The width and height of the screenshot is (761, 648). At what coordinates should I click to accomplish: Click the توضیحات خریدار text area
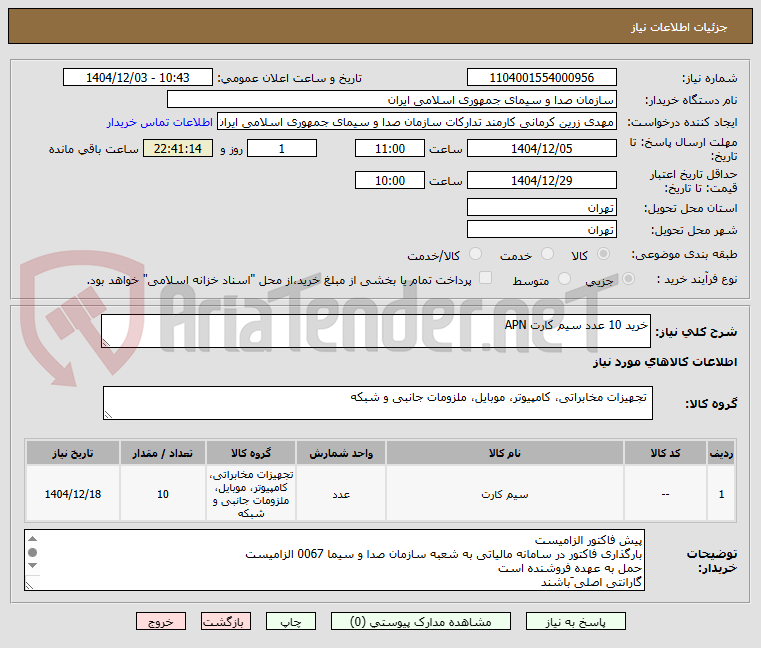coord(334,560)
